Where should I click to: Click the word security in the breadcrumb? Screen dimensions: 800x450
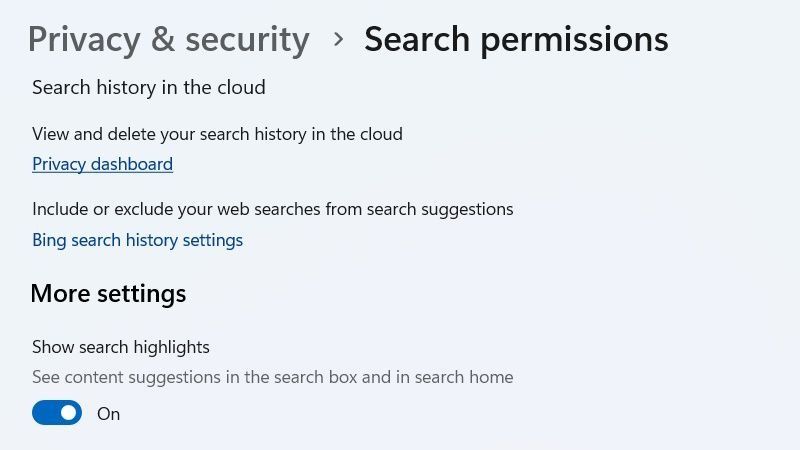click(x=247, y=39)
